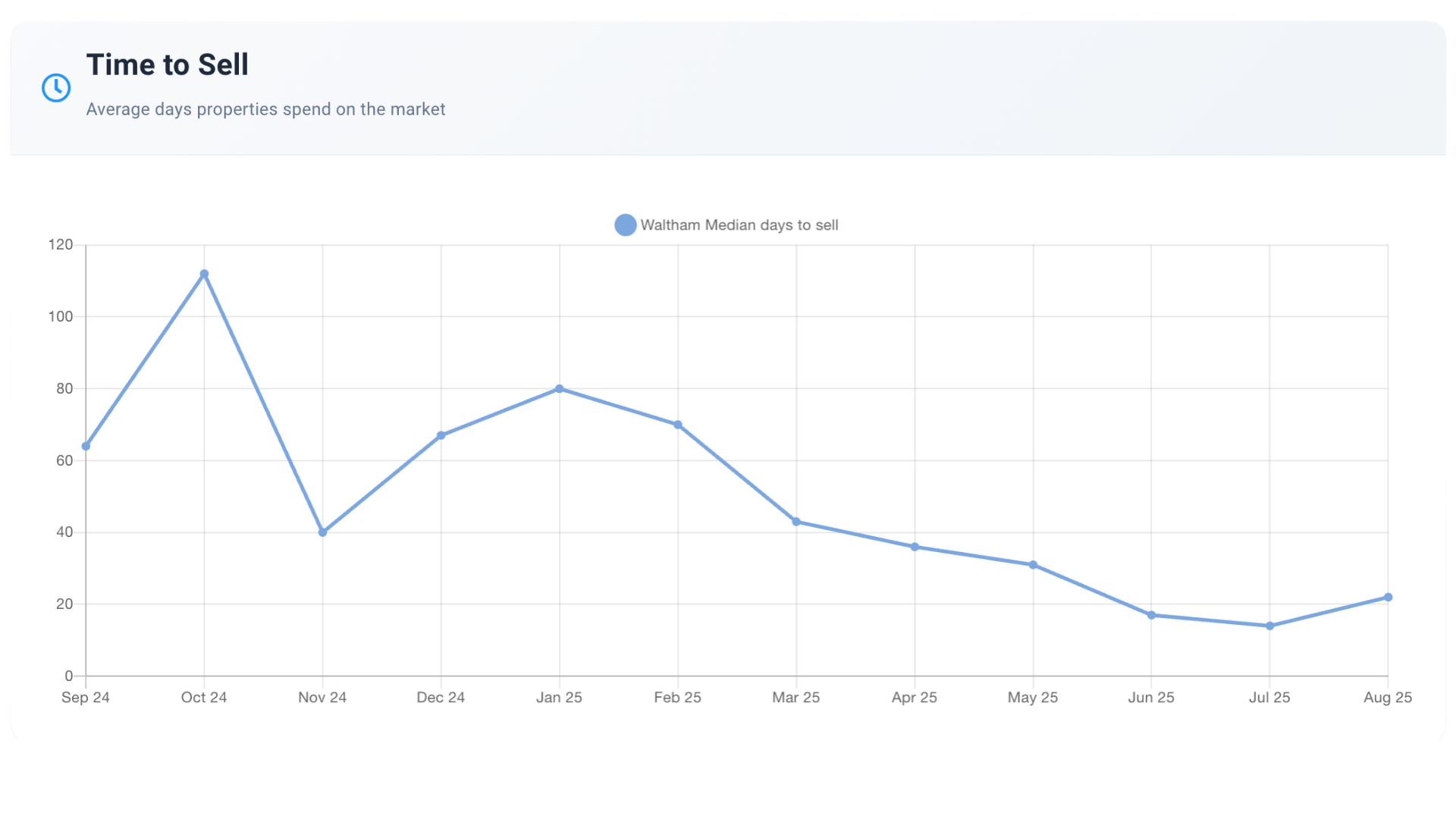Select the Nov 24 data point
Image resolution: width=1456 pixels, height=819 pixels.
tap(322, 532)
